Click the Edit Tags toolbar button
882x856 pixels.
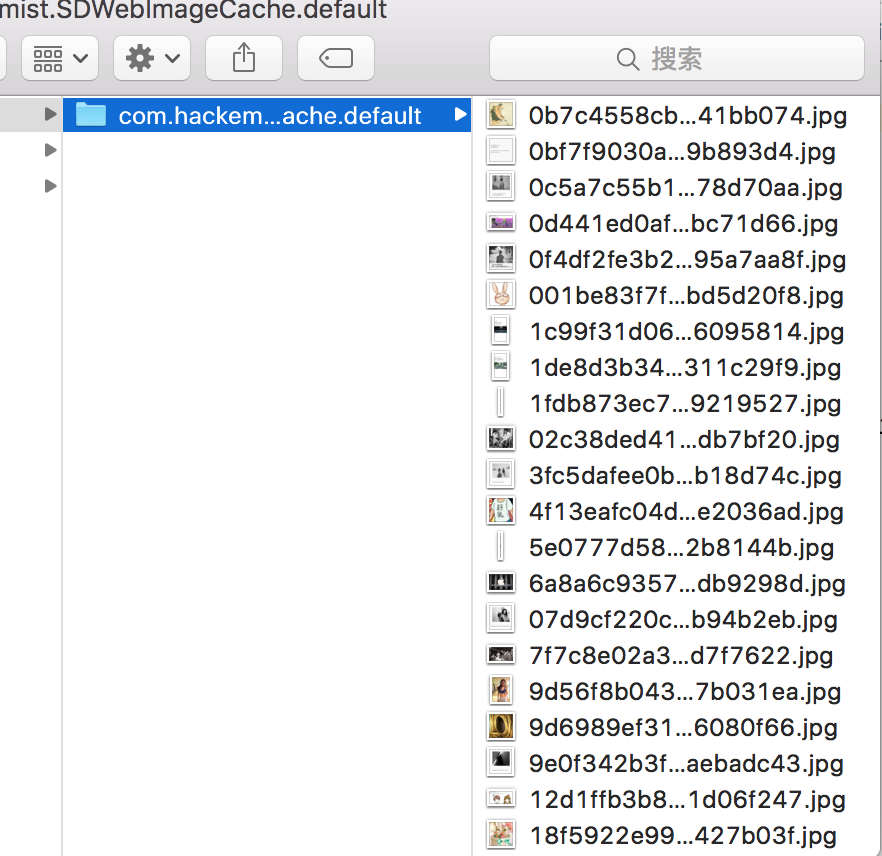coord(336,58)
